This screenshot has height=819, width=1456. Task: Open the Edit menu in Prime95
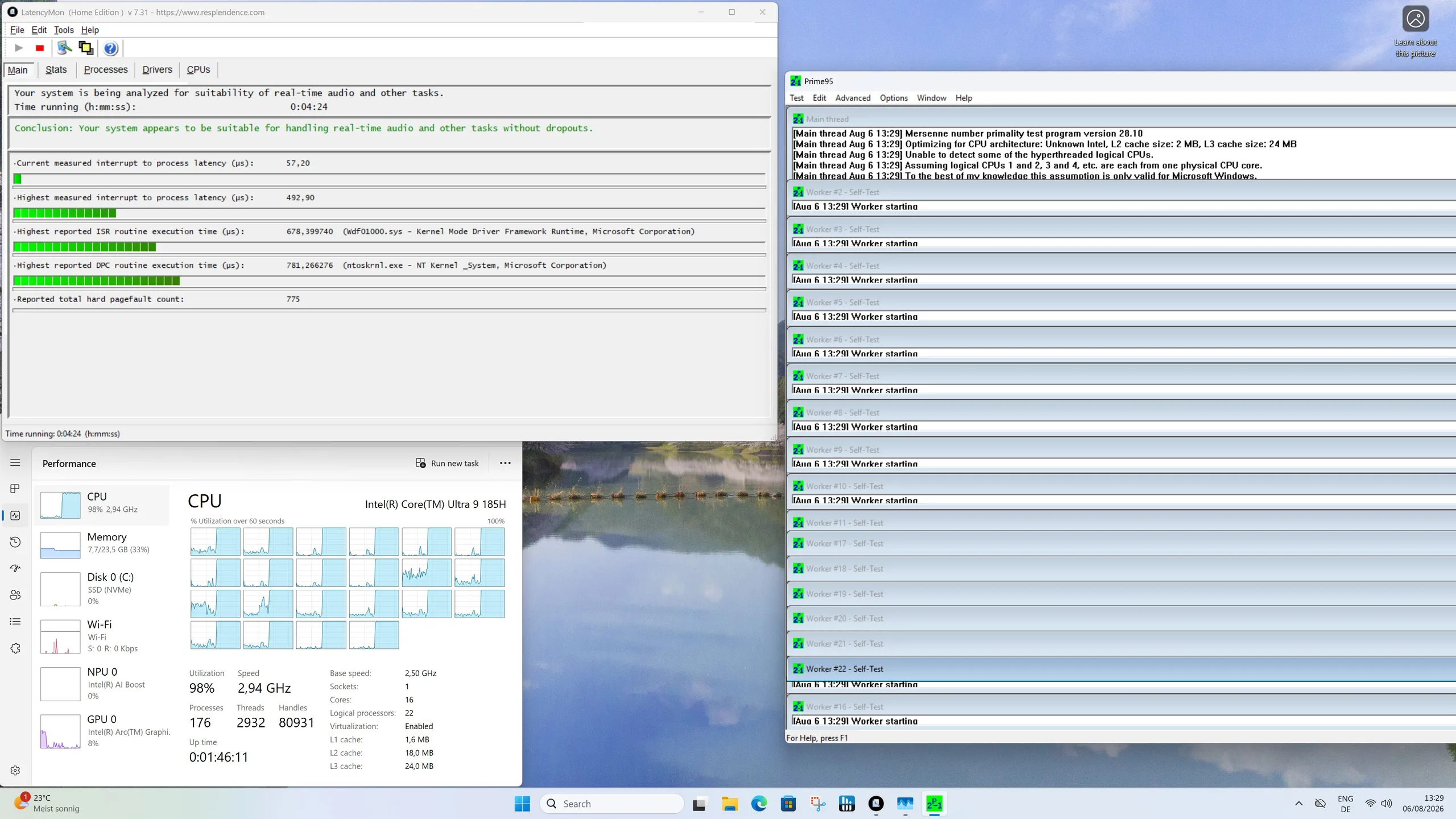(819, 98)
